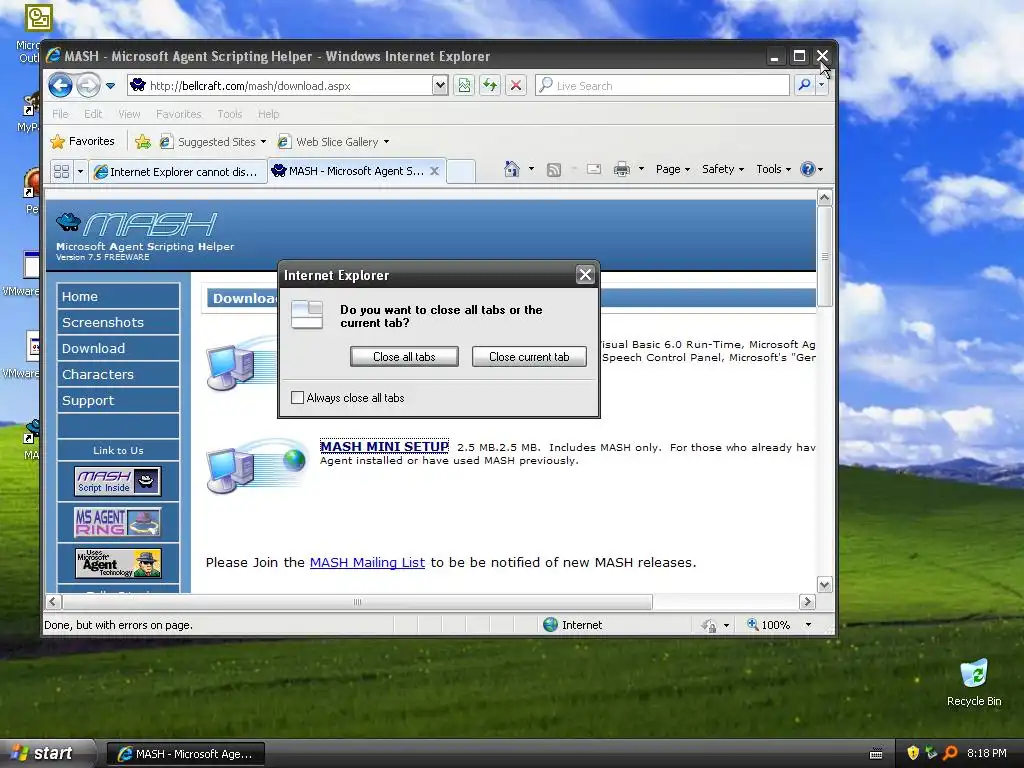The height and width of the screenshot is (768, 1024).
Task: Open Support in MASH sidebar
Action: click(x=118, y=401)
